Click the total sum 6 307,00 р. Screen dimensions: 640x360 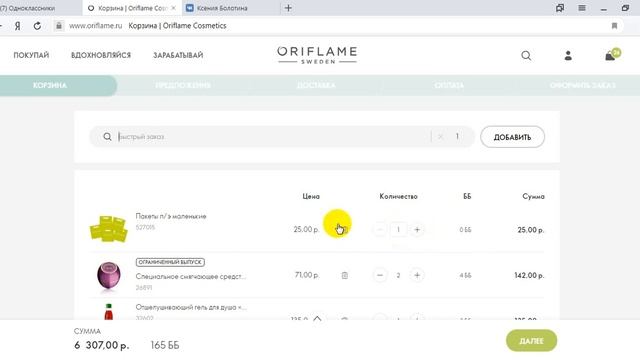pos(102,345)
